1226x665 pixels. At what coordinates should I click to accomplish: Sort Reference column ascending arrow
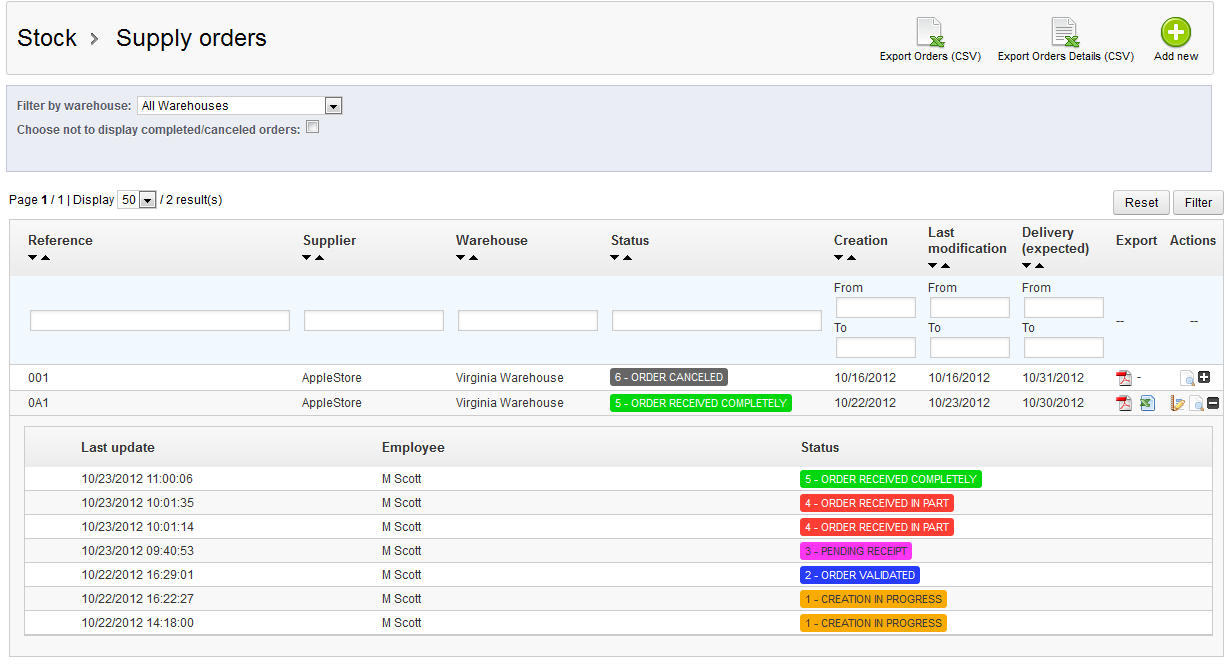(x=45, y=258)
